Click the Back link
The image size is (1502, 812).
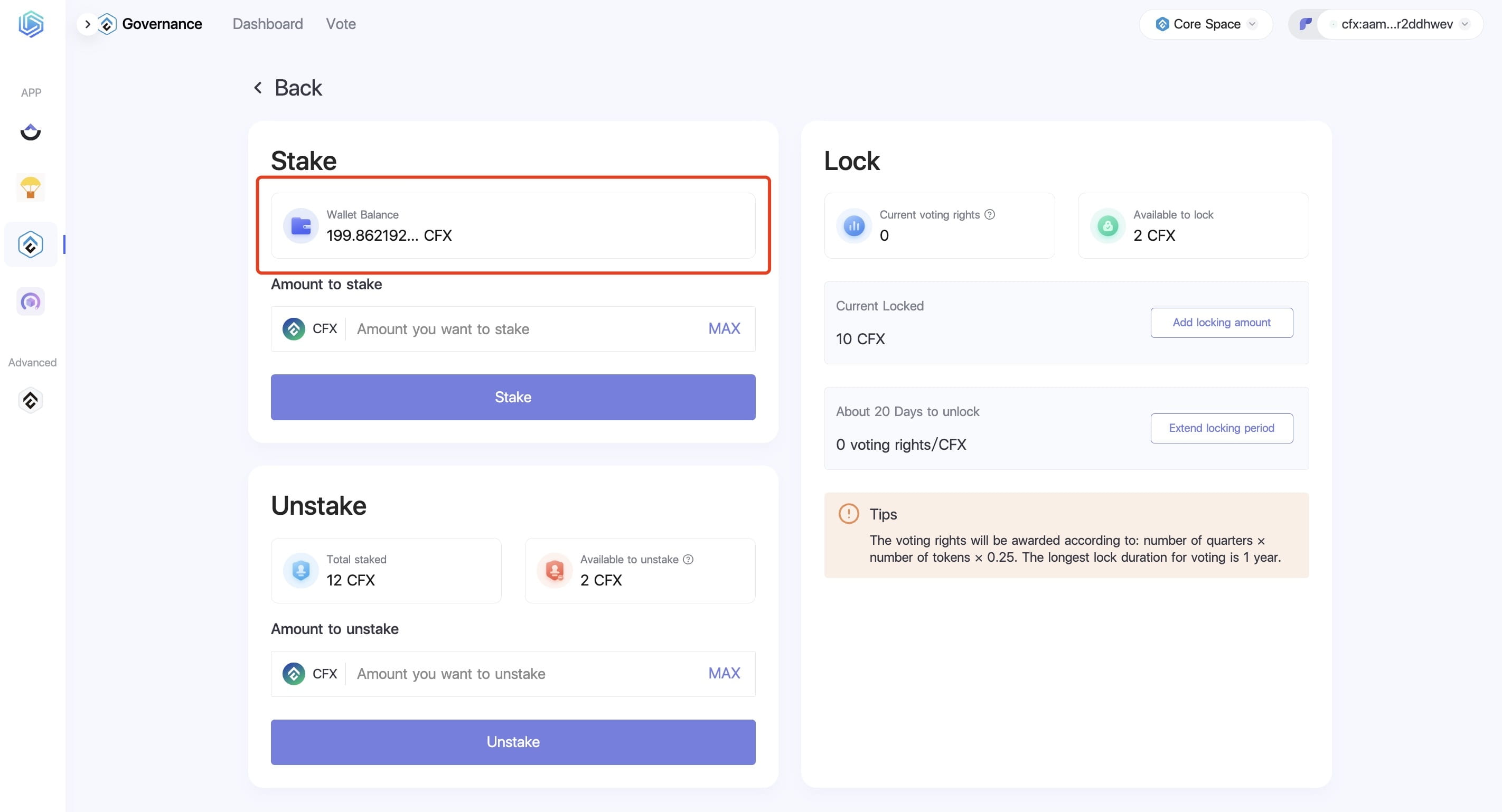pyautogui.click(x=298, y=88)
